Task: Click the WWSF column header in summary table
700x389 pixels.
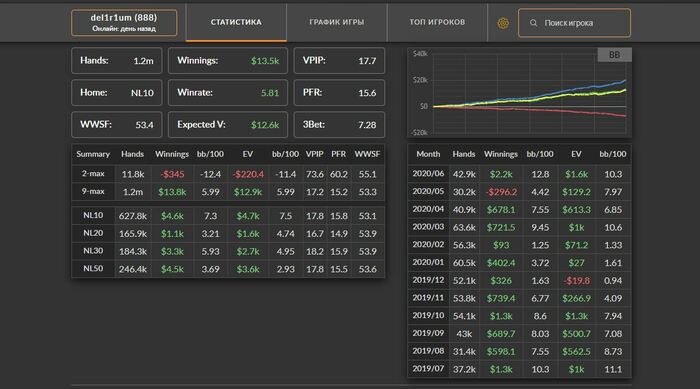Action: [x=367, y=154]
